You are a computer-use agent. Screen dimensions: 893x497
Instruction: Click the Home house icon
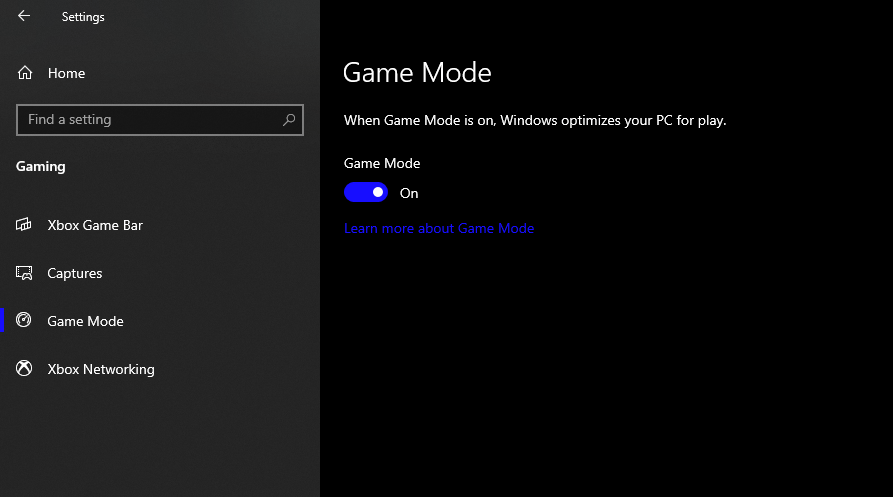pyautogui.click(x=24, y=73)
